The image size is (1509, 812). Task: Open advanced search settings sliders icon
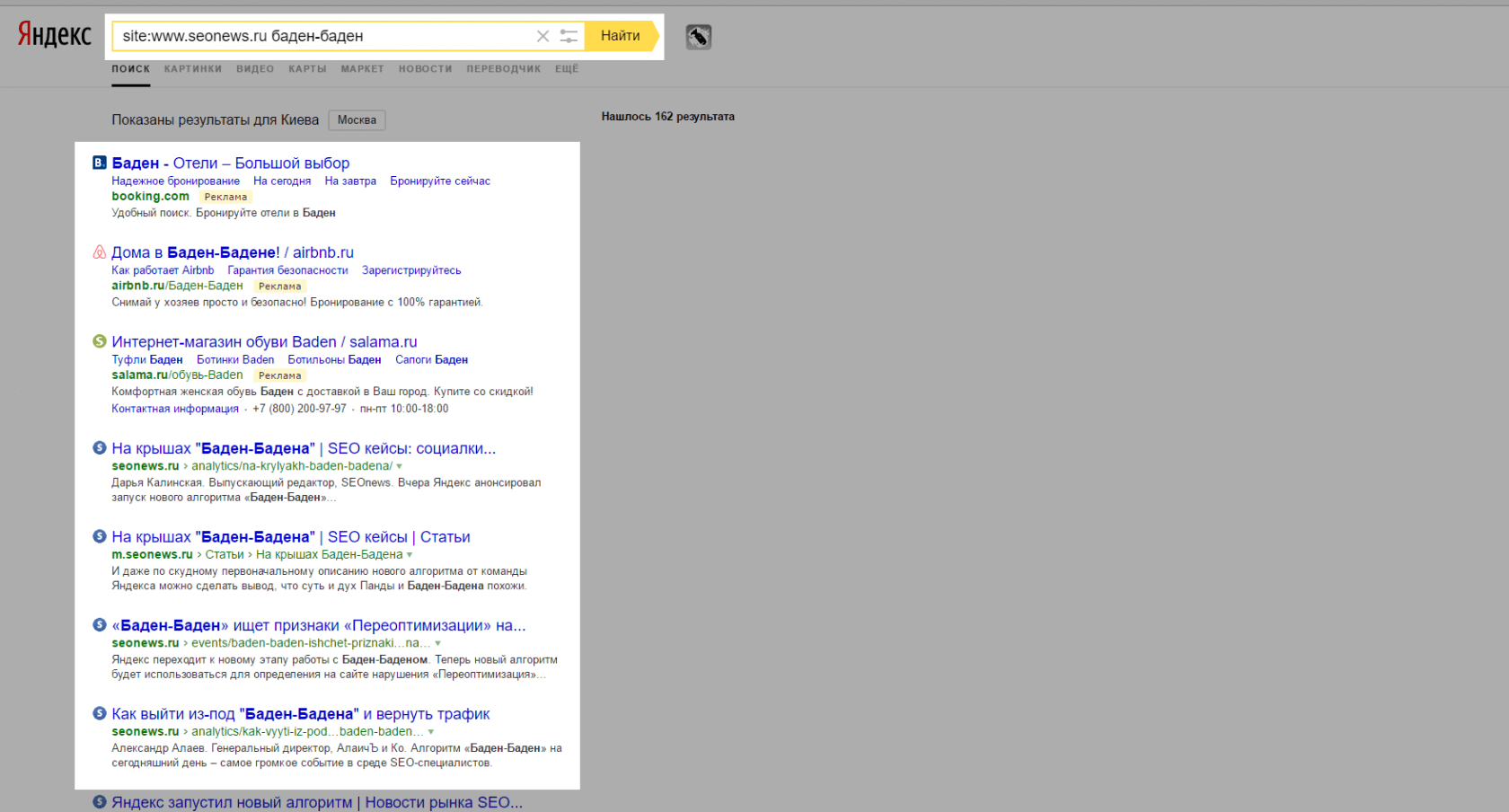[x=569, y=36]
